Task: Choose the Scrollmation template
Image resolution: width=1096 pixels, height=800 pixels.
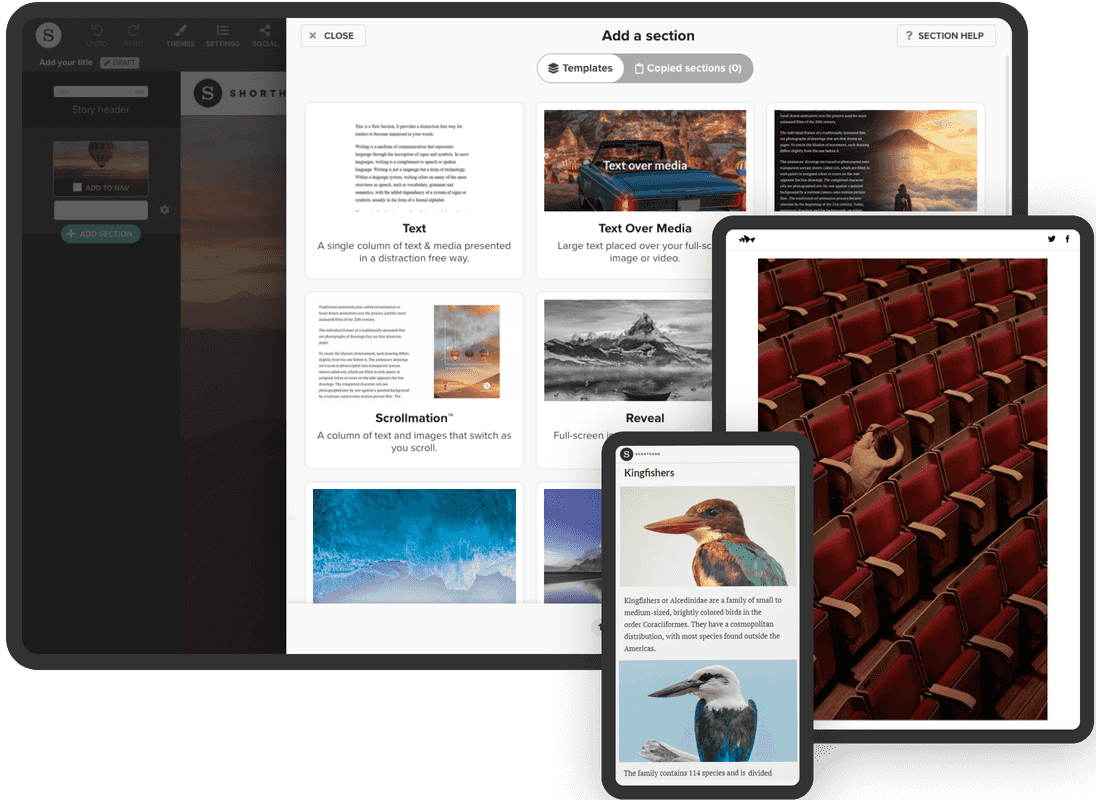Action: pyautogui.click(x=414, y=380)
